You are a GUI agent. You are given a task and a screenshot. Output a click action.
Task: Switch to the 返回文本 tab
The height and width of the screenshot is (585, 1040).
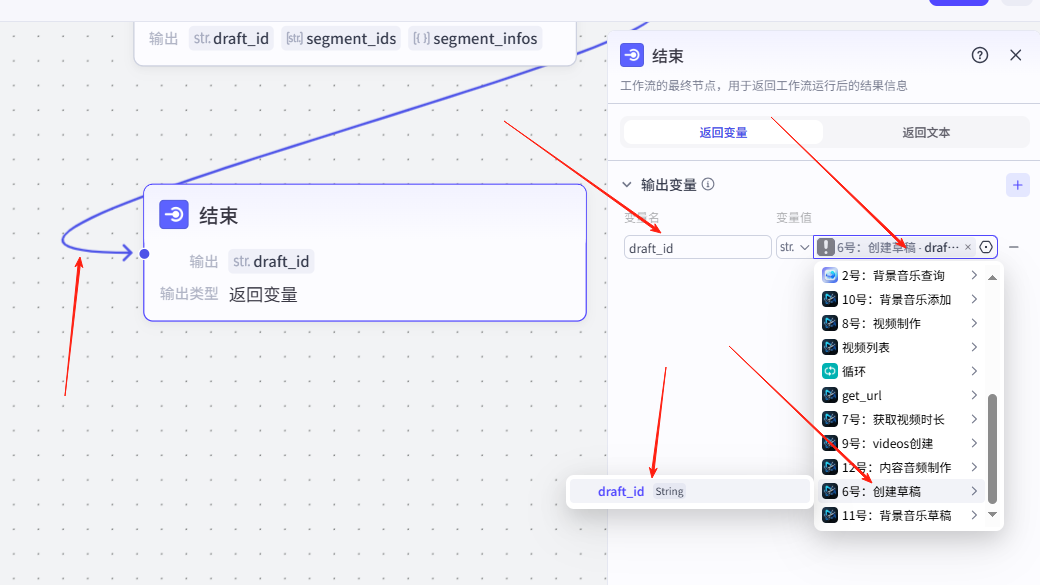926,132
